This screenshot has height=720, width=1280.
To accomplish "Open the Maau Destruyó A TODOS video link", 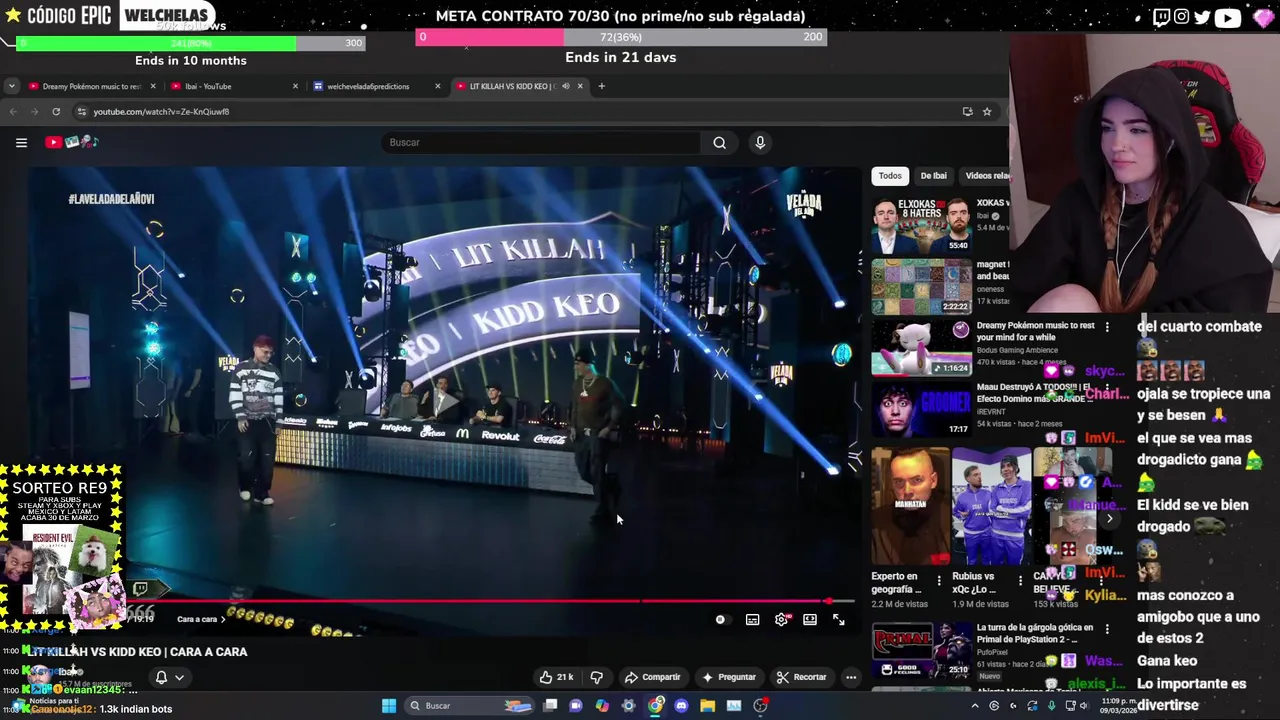I will [1034, 392].
